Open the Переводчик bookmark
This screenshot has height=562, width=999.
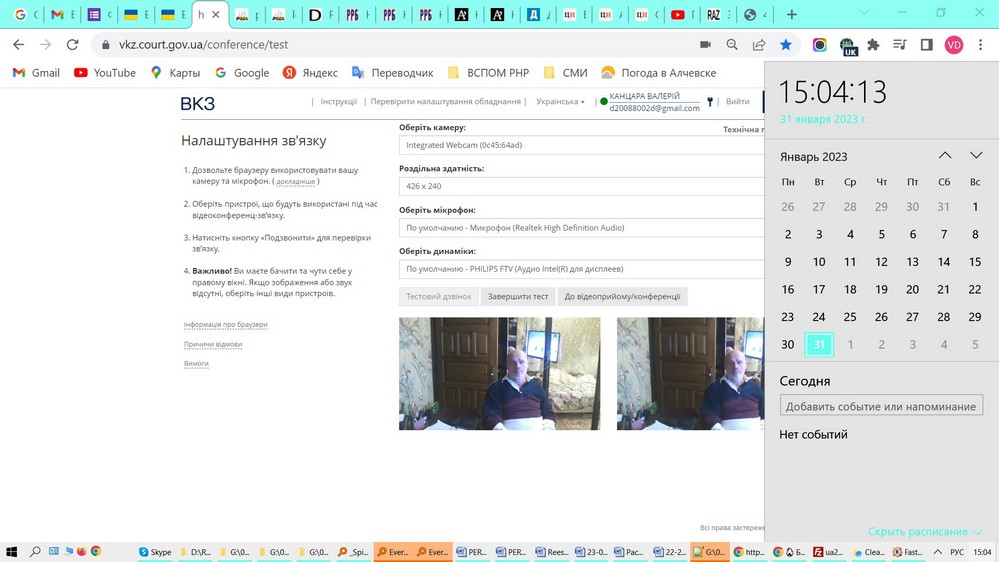[x=392, y=73]
